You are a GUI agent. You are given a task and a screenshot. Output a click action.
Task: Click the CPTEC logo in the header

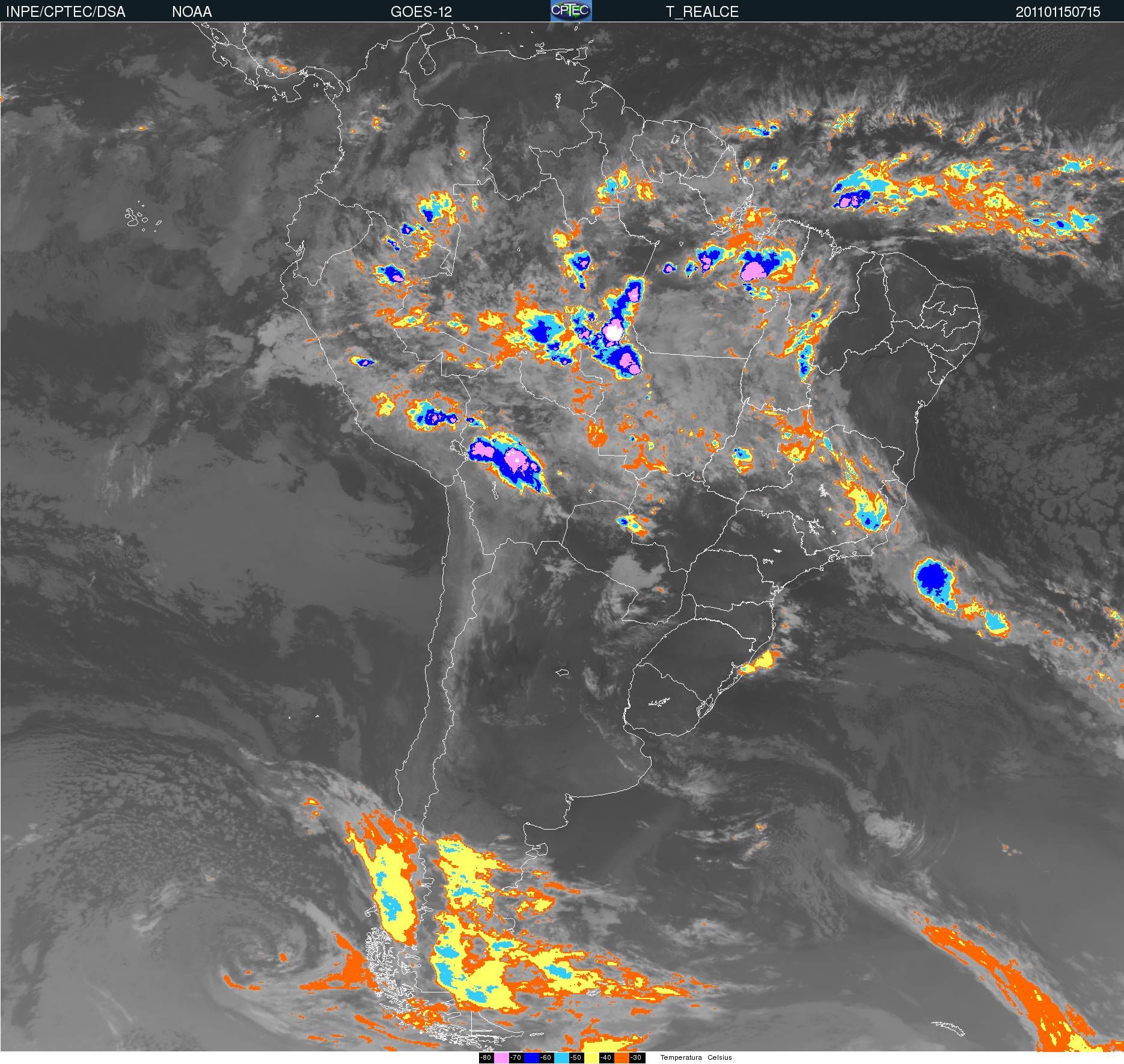[x=571, y=11]
